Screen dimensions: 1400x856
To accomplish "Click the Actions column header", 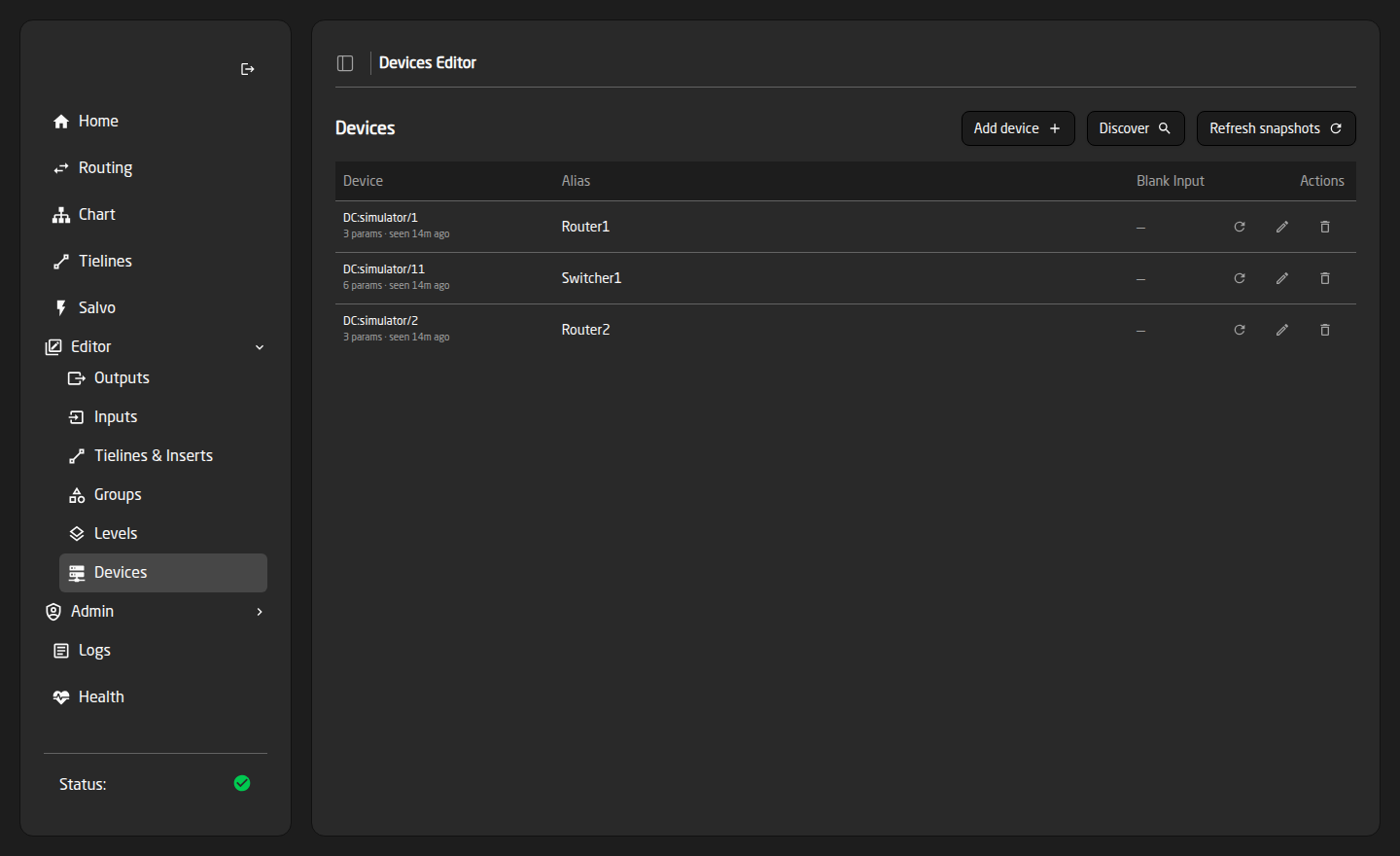I will pos(1322,181).
